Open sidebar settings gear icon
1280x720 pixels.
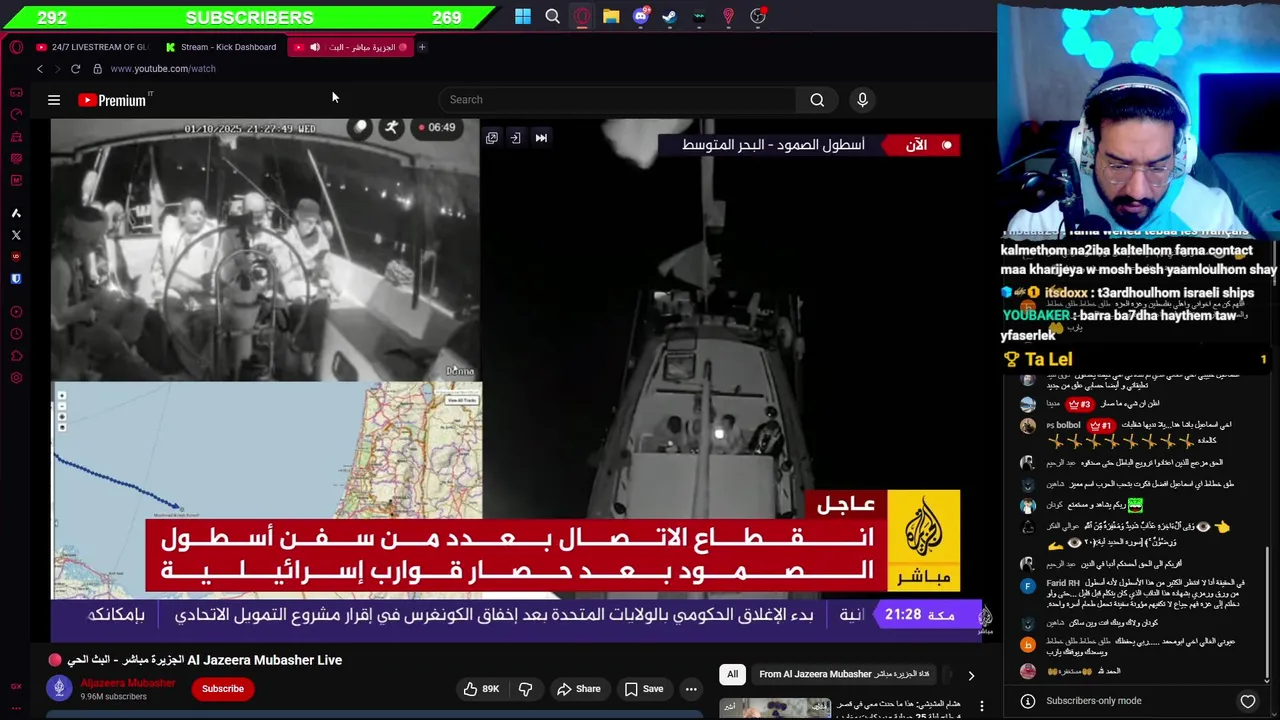(x=16, y=378)
